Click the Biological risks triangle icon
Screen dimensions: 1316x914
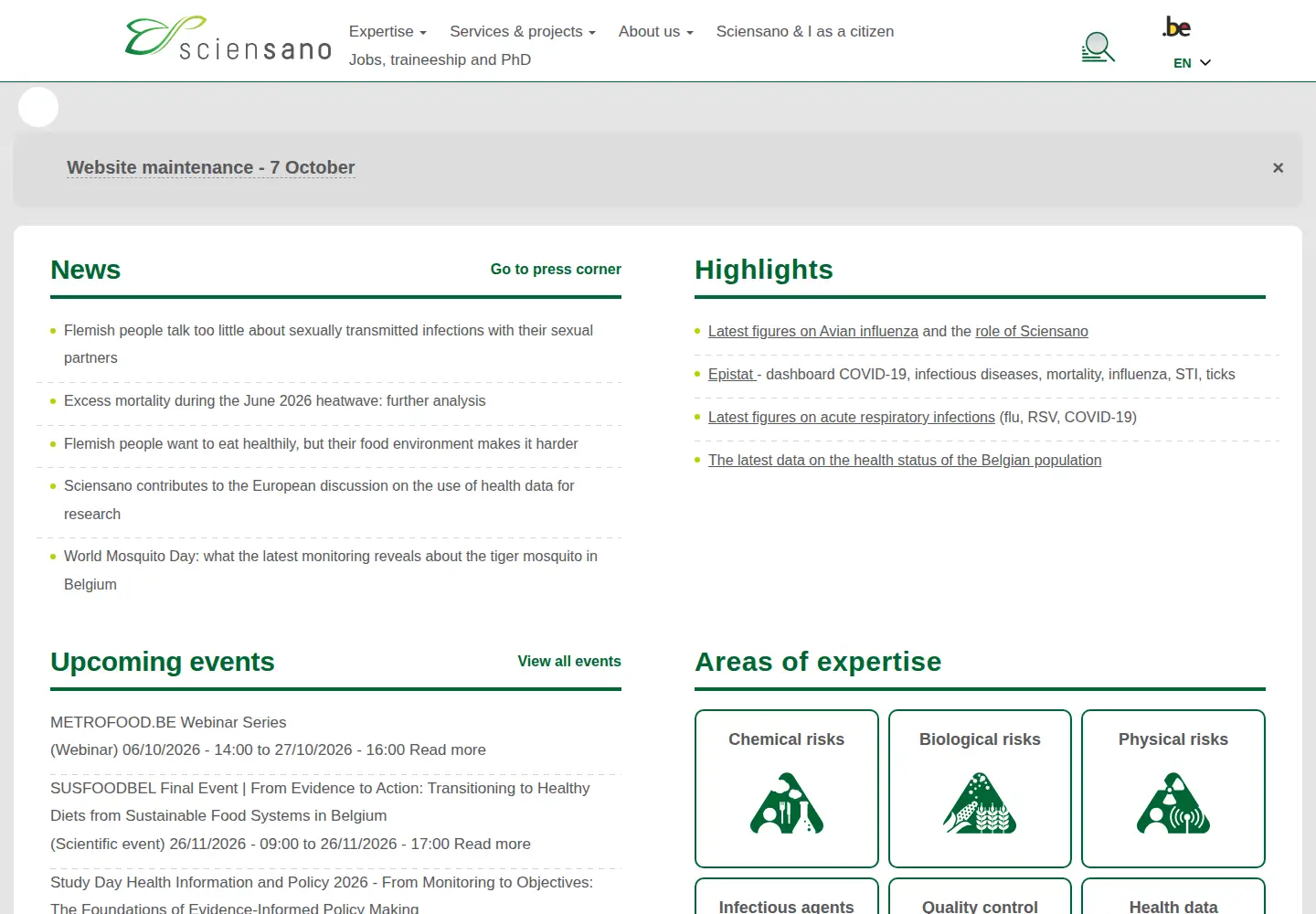[980, 803]
